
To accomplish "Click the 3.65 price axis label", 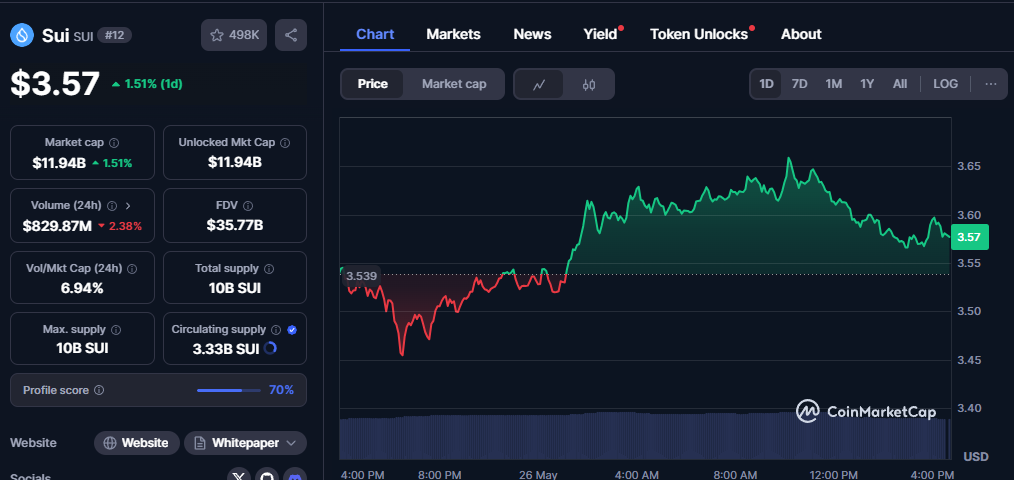I will [969, 166].
